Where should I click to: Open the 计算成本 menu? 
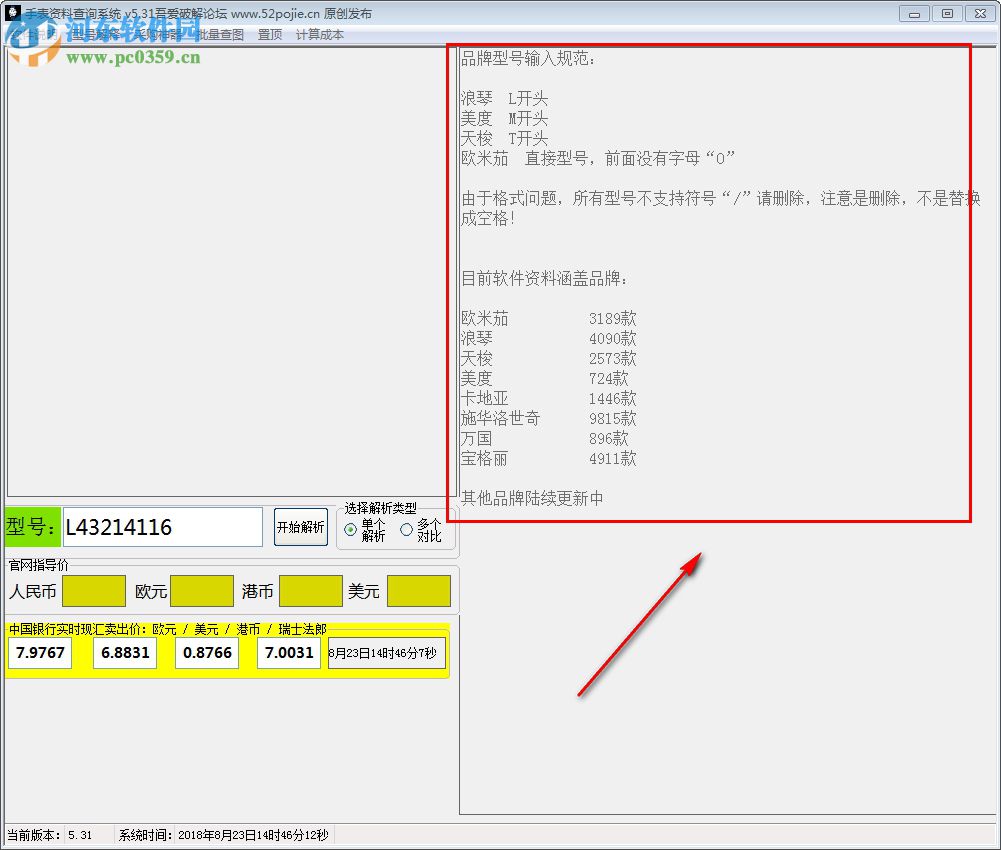pyautogui.click(x=319, y=34)
